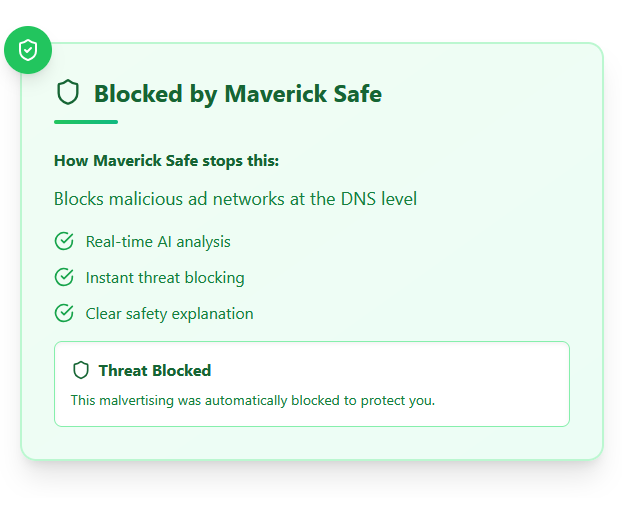The height and width of the screenshot is (517, 622).
Task: Click the Threat Blocked title text
Action: (x=155, y=371)
